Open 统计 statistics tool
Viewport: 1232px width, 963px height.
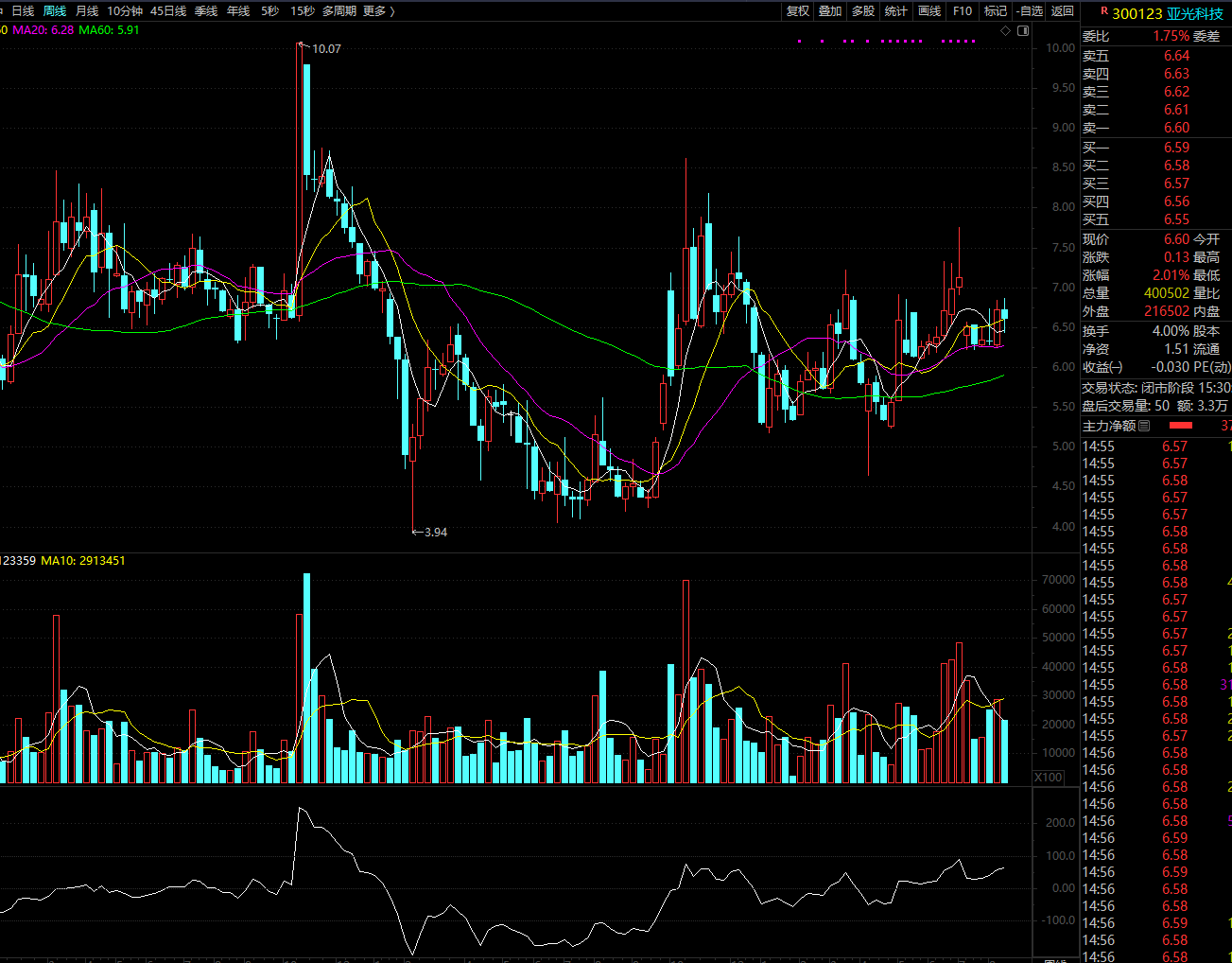pyautogui.click(x=896, y=10)
